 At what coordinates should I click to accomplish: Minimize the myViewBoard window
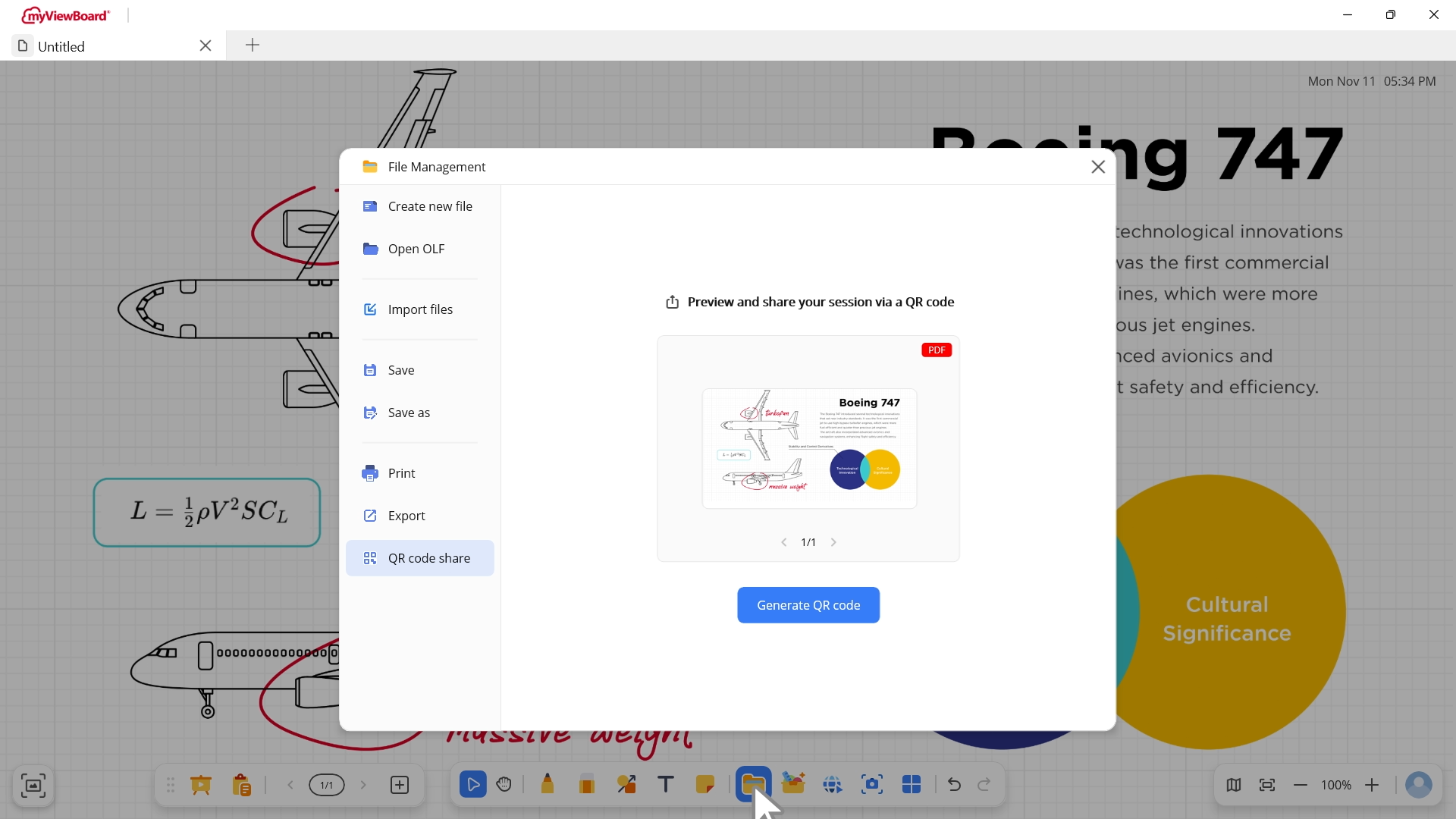[x=1348, y=14]
